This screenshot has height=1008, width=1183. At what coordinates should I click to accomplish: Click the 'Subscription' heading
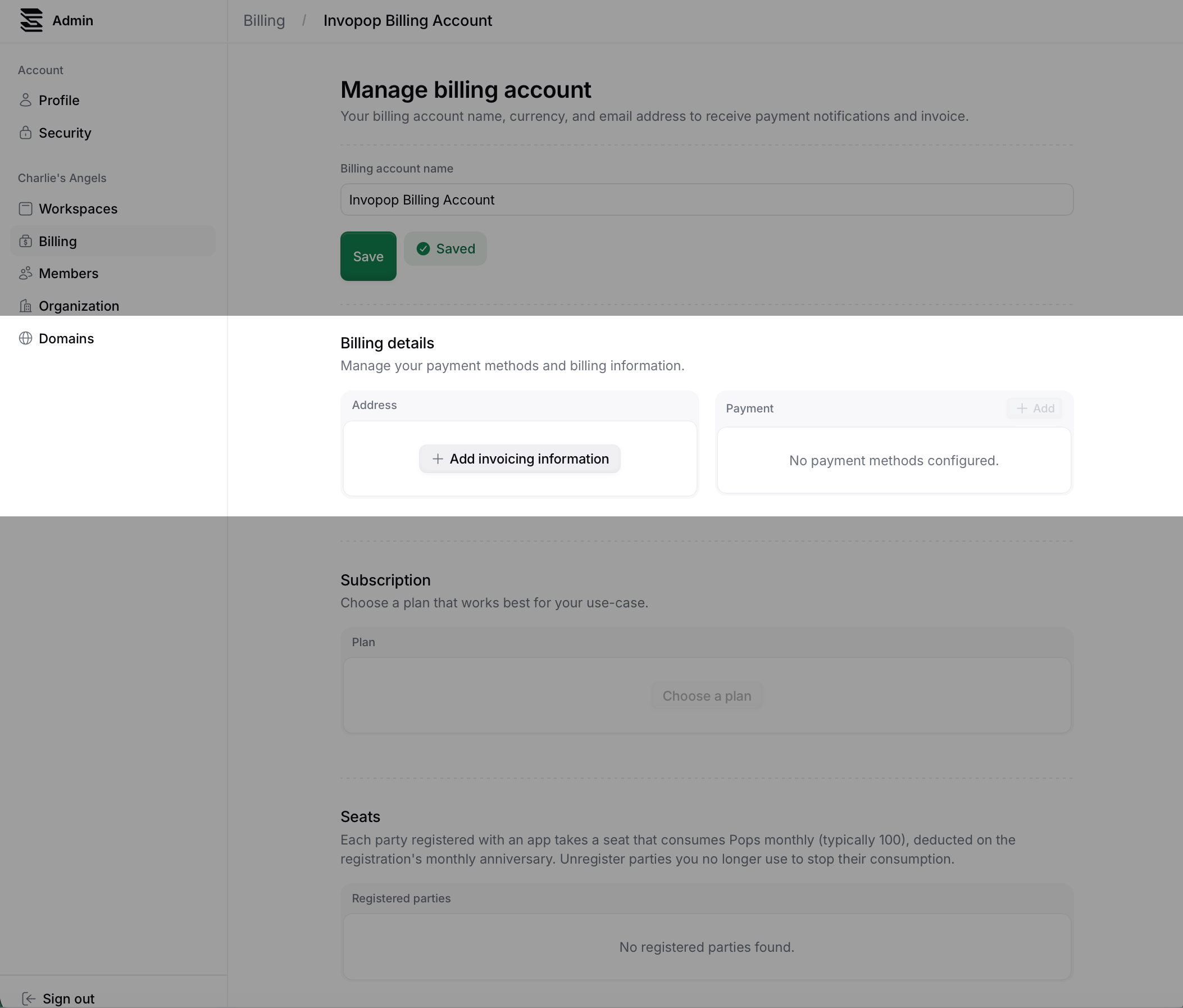point(385,580)
